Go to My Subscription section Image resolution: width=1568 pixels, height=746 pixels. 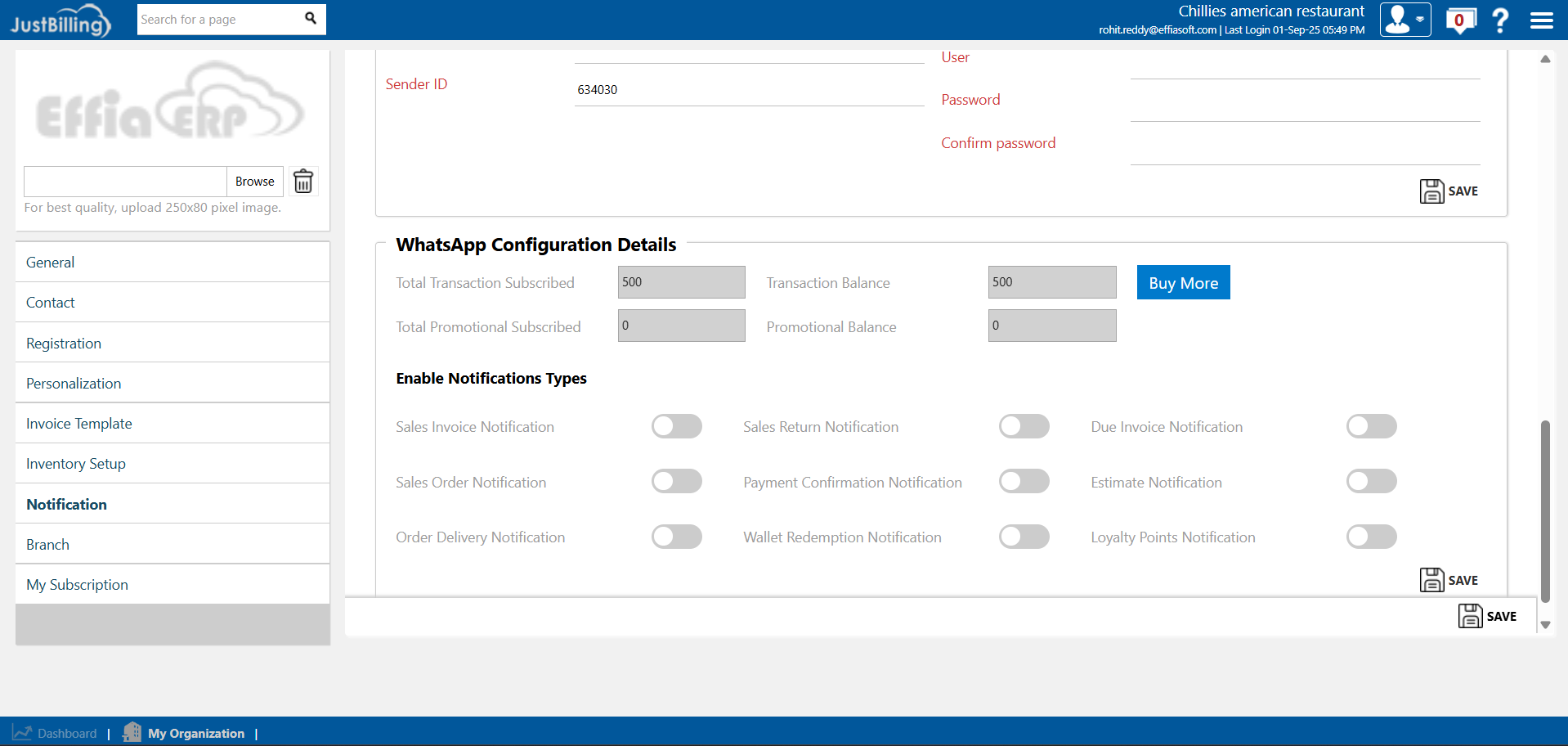tap(77, 585)
